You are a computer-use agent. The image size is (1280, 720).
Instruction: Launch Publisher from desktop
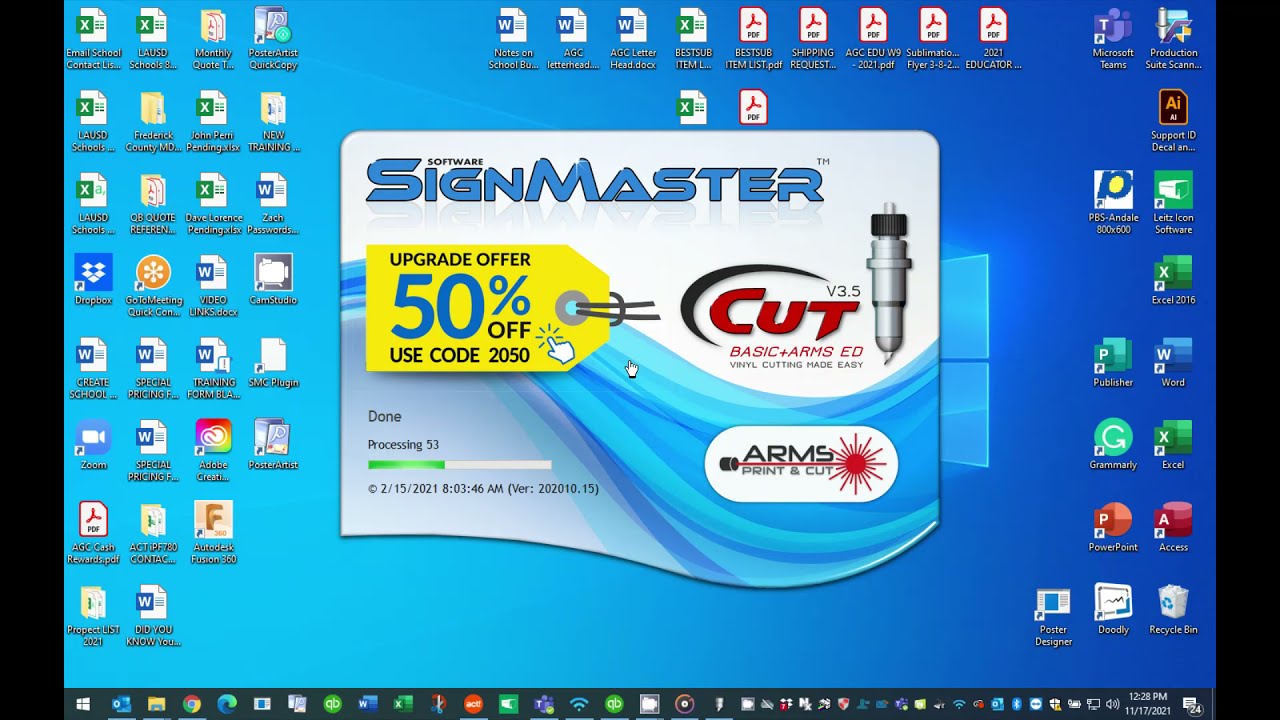pos(1113,363)
